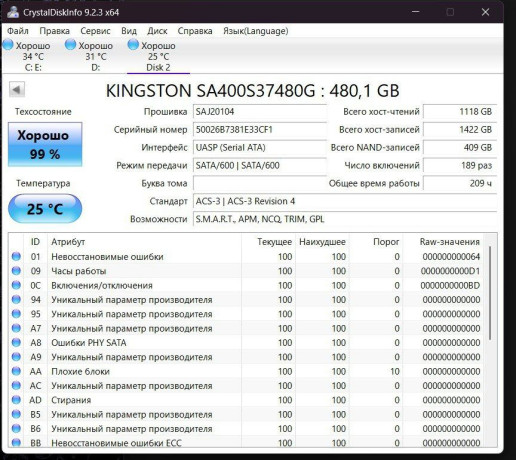Click the KINGSTON SA400S37480G model title
Image resolution: width=516 pixels, height=460 pixels.
click(x=252, y=91)
